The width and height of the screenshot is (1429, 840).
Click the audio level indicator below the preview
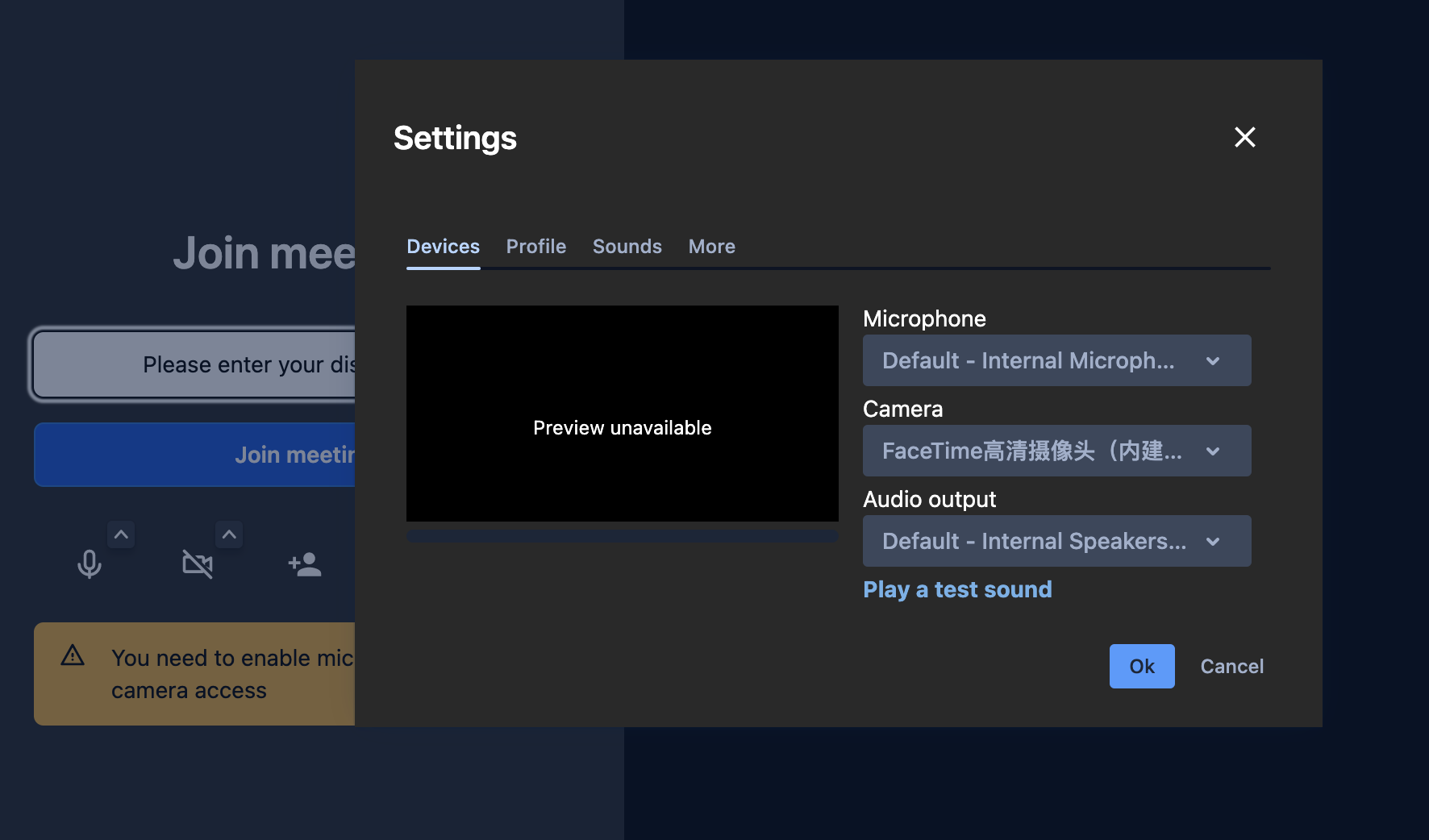pyautogui.click(x=622, y=536)
